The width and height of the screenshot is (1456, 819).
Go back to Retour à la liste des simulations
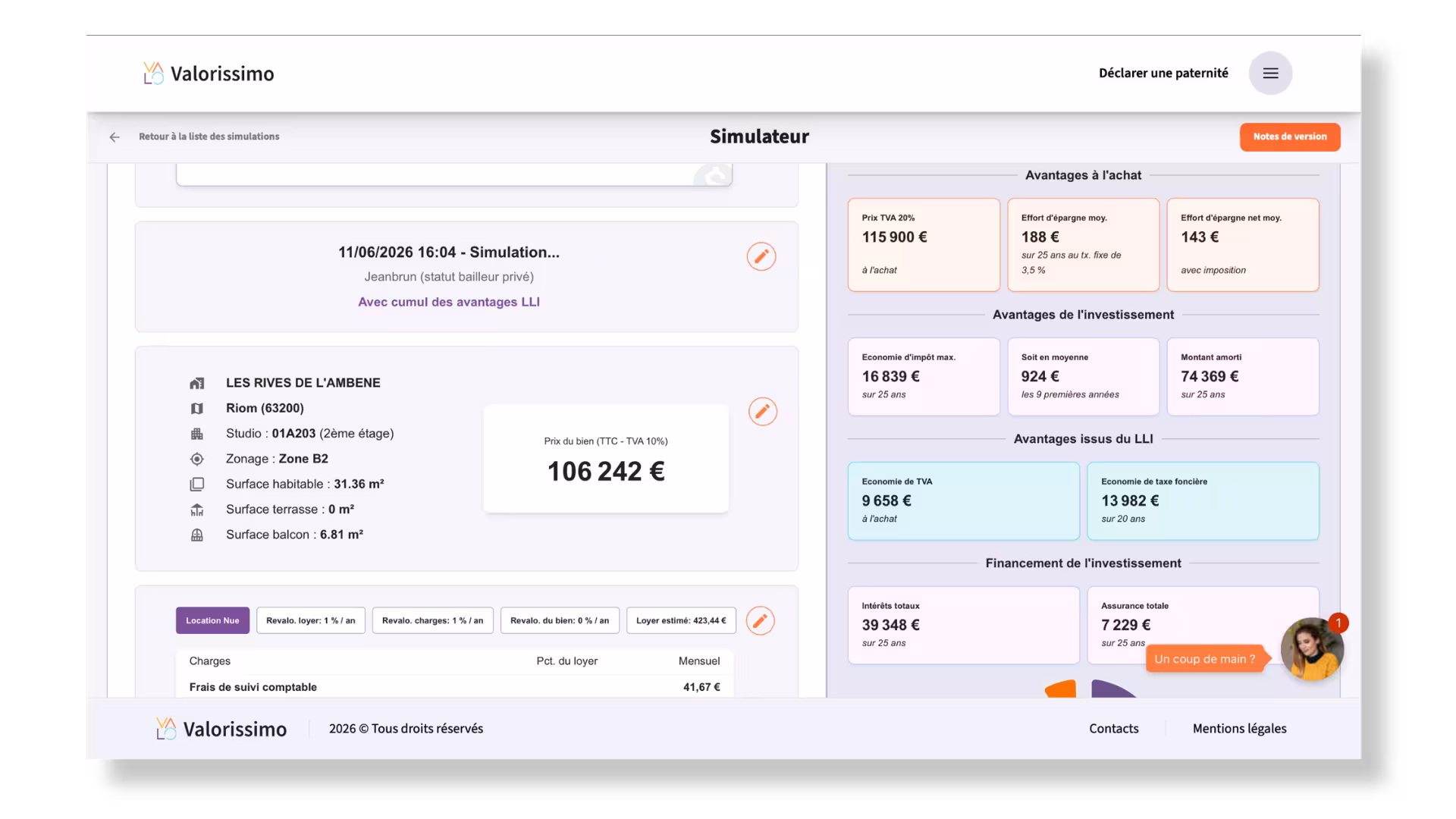click(209, 136)
